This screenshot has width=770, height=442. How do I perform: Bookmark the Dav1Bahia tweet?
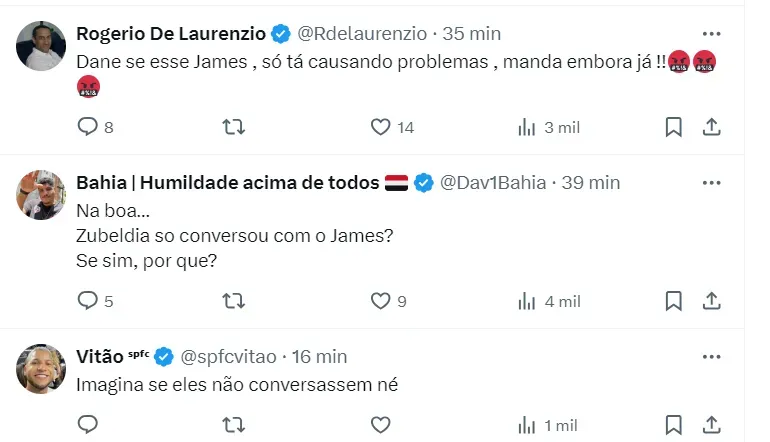pyautogui.click(x=674, y=300)
